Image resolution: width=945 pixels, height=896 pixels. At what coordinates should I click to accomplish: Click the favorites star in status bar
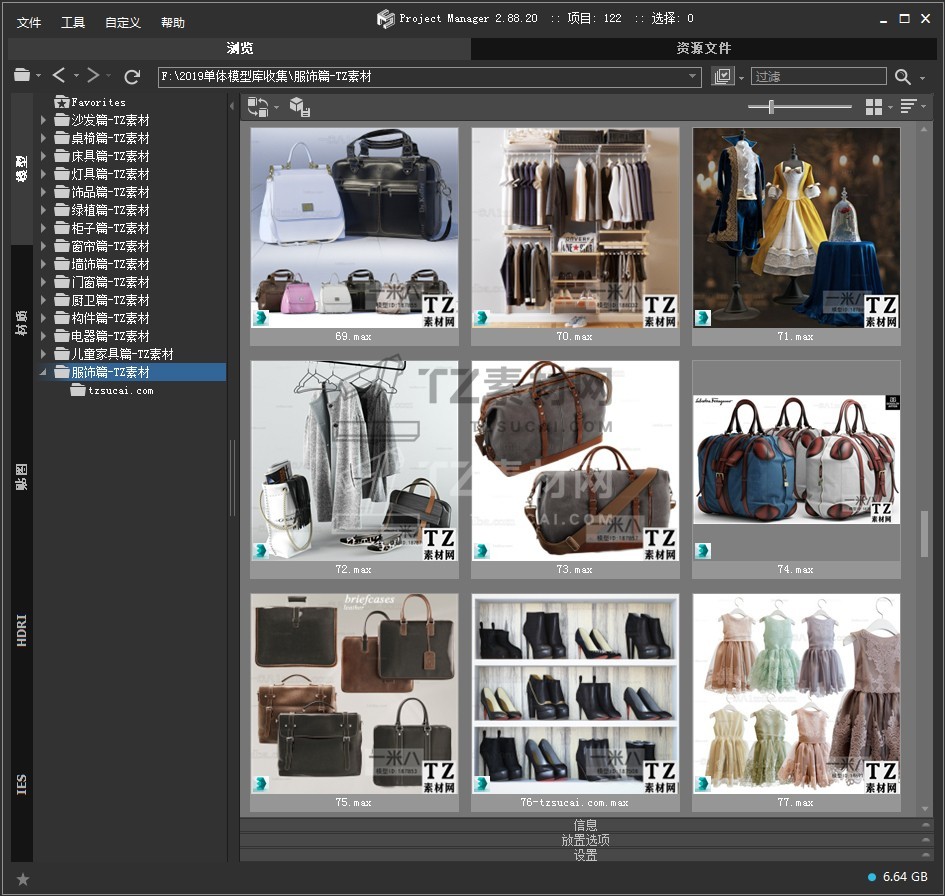tap(23, 879)
